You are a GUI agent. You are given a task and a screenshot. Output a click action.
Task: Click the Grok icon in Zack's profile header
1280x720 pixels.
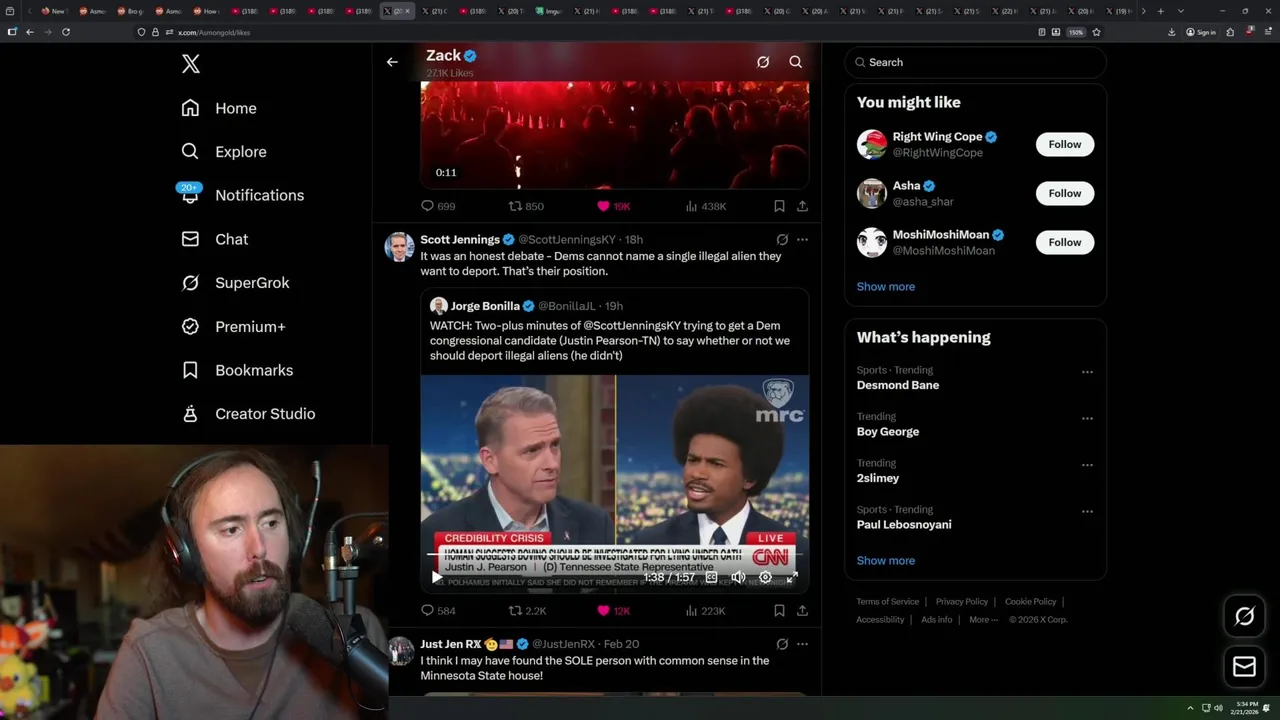(763, 62)
